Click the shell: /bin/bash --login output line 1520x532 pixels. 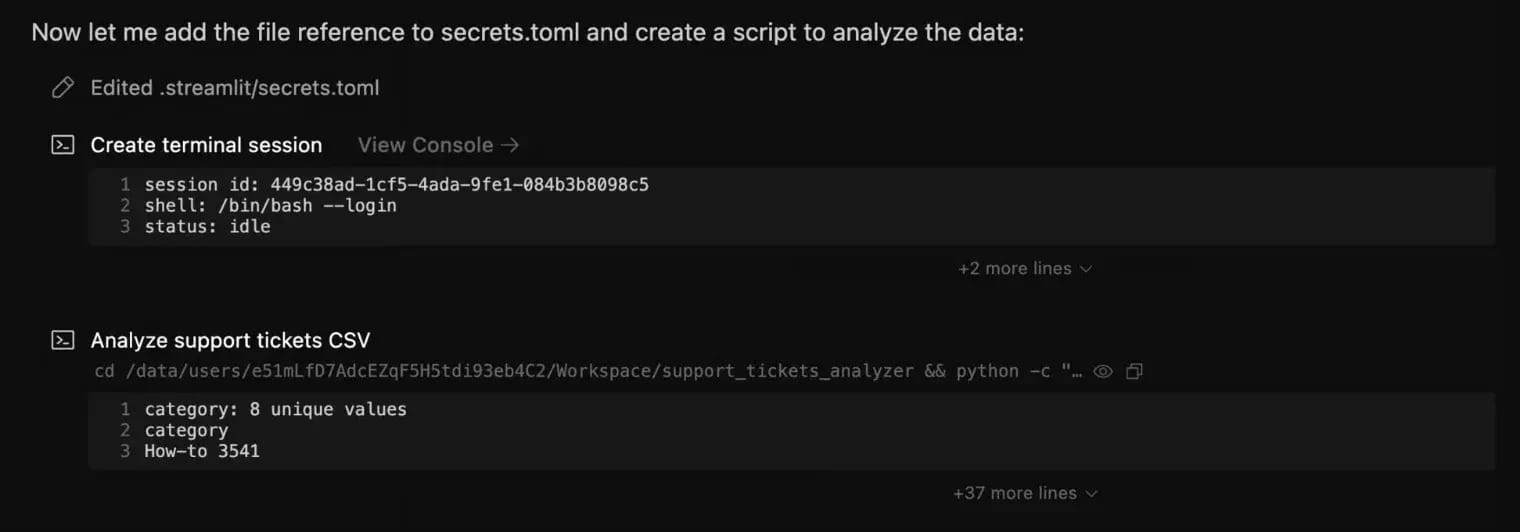pyautogui.click(x=270, y=206)
